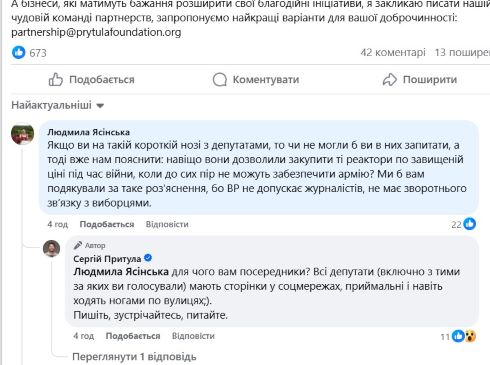Open Сергій Притула's avatar thumbnail

[52, 248]
